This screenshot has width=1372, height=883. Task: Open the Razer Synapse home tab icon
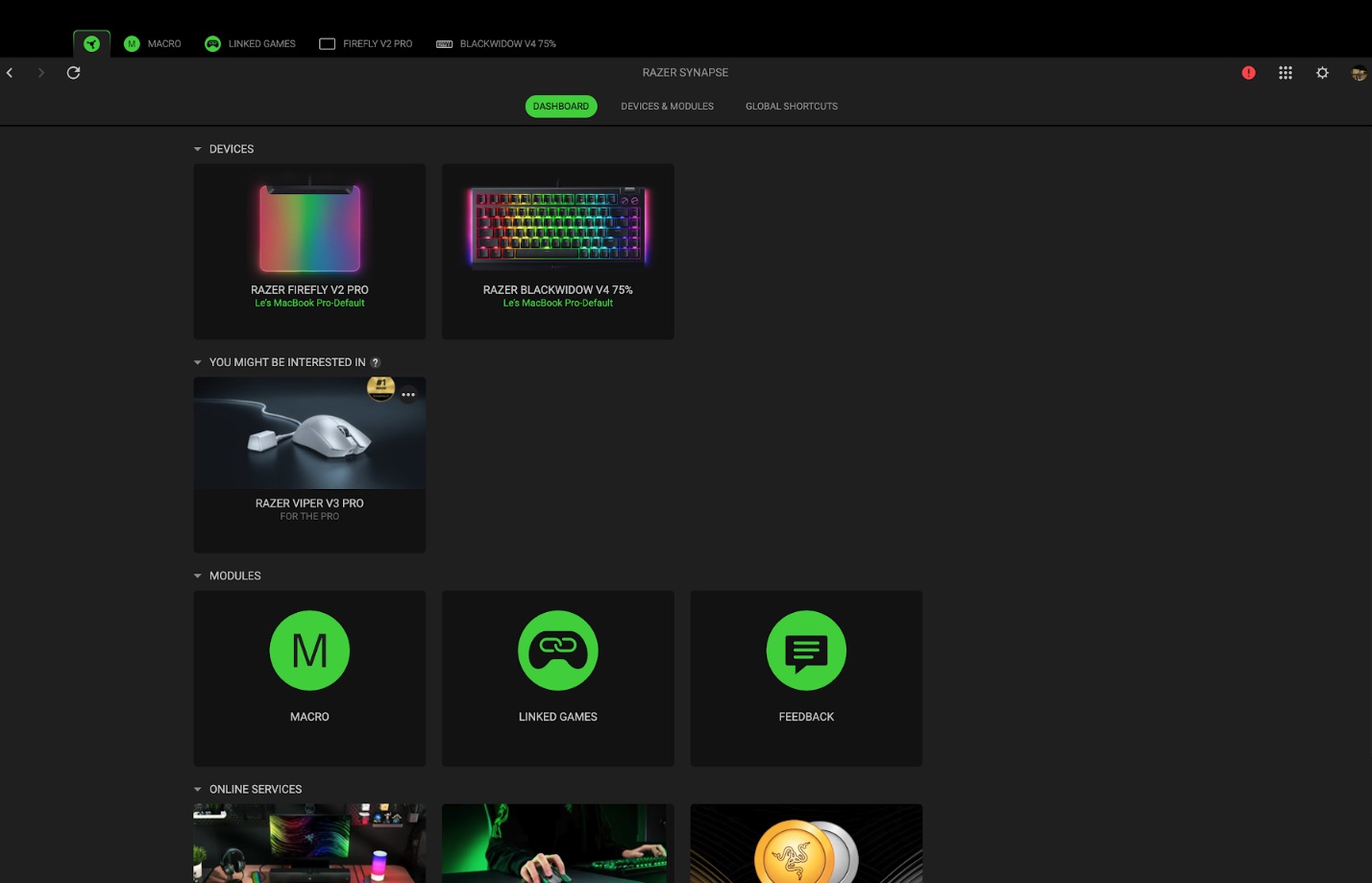(91, 43)
